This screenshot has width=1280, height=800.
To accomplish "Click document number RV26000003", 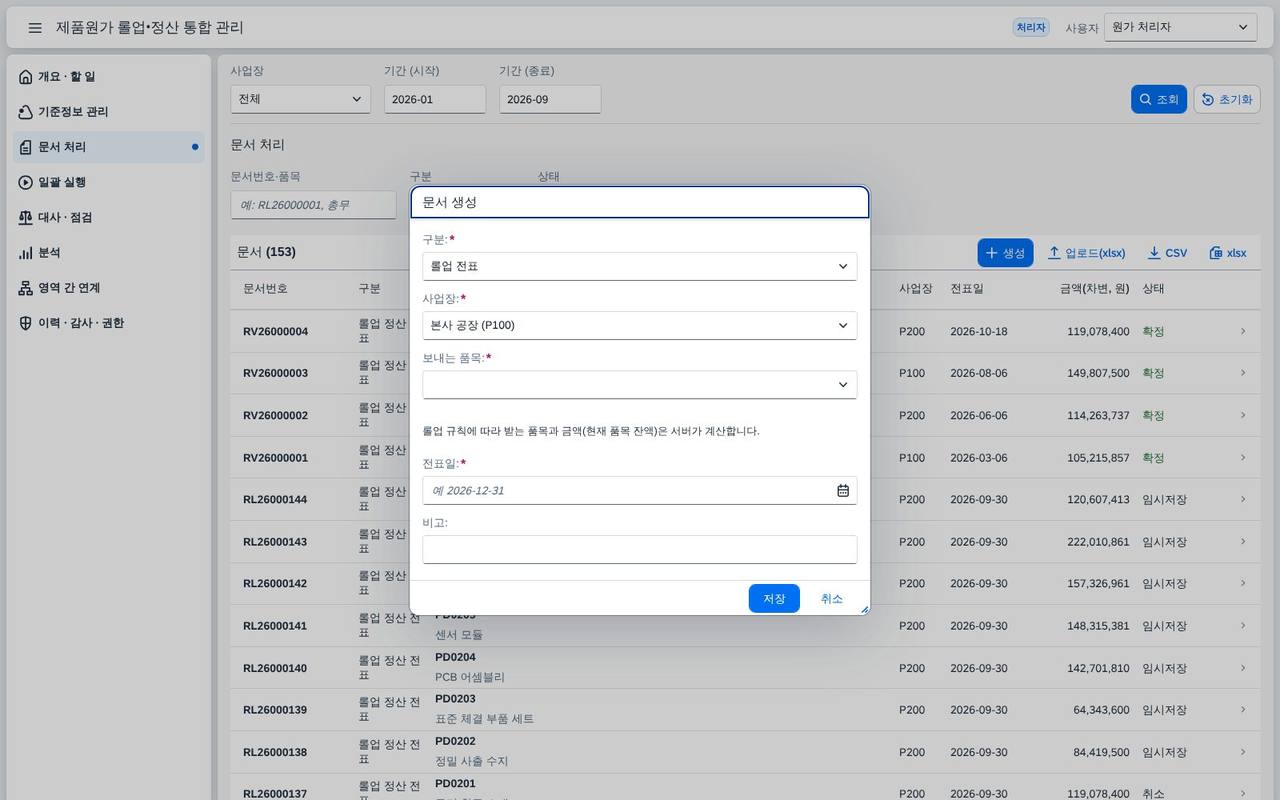I will pyautogui.click(x=275, y=373).
